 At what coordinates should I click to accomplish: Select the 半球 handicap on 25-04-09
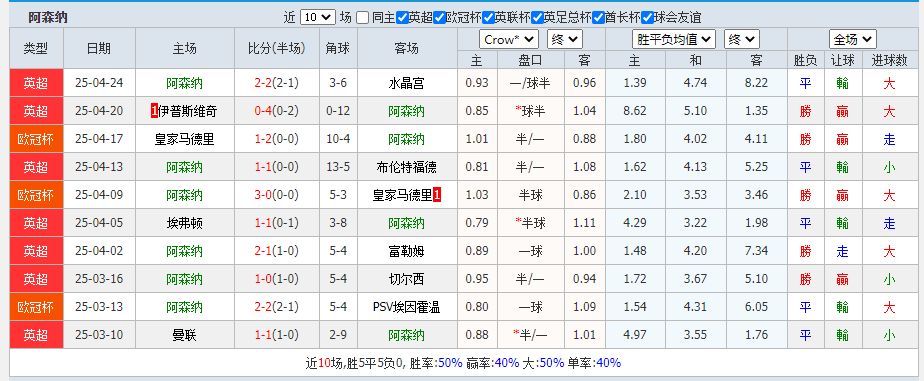pyautogui.click(x=530, y=195)
